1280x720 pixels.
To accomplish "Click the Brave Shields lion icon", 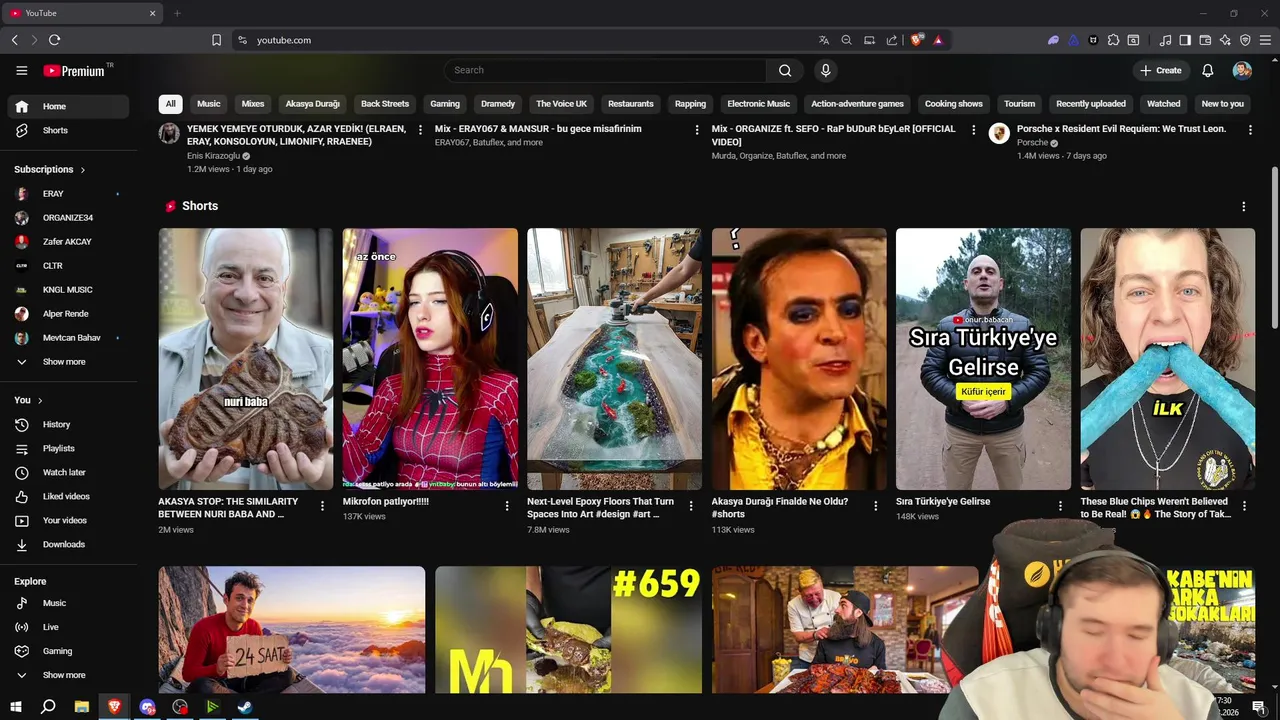I will click(916, 40).
